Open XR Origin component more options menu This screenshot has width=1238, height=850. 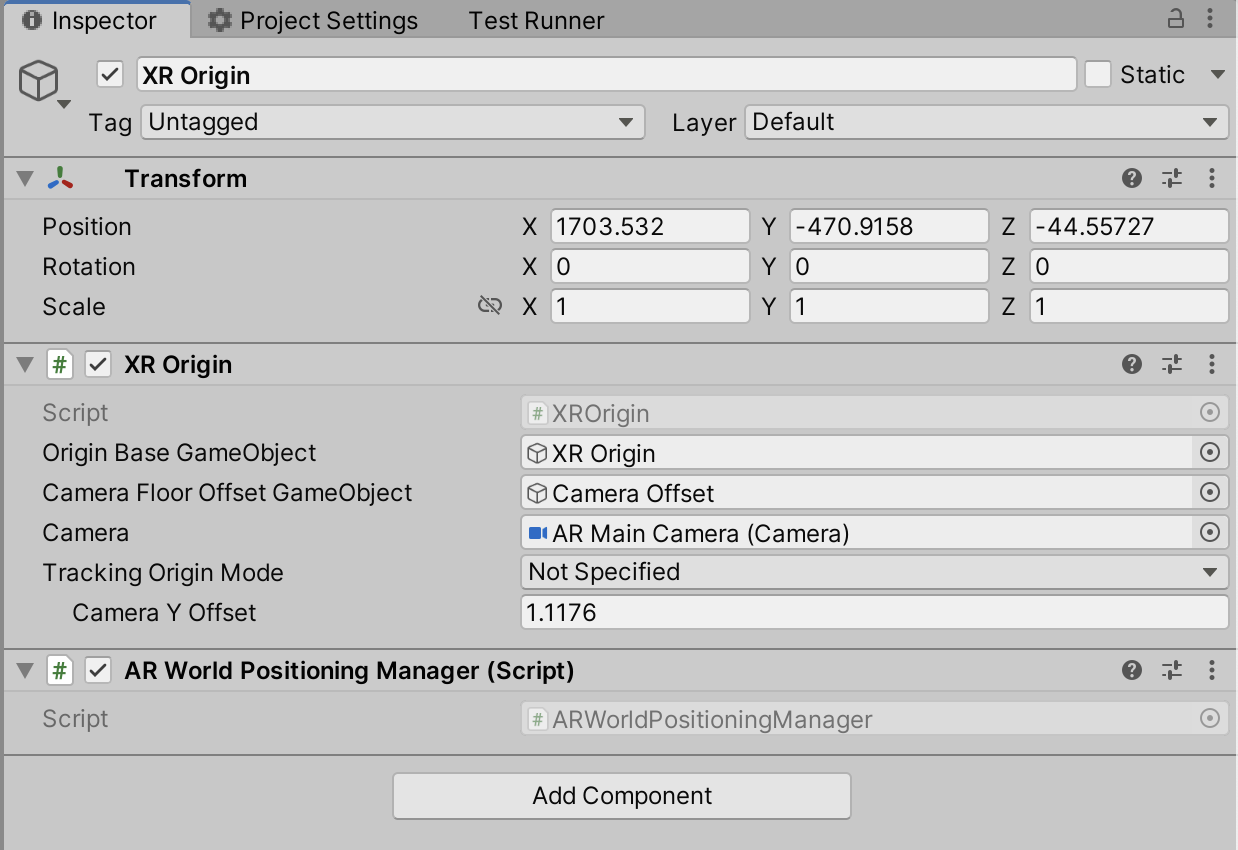coord(1212,364)
